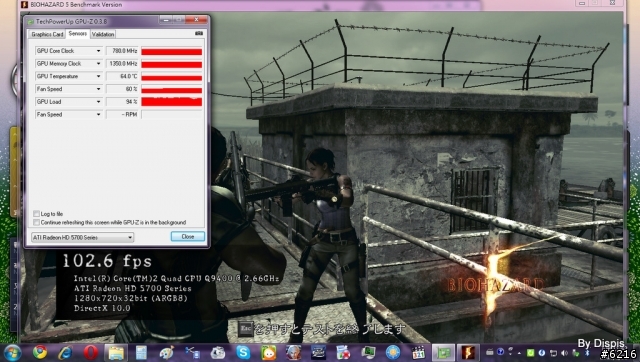Screen dimensions: 640x362
Task: Open the Validation tab
Action: (103, 34)
